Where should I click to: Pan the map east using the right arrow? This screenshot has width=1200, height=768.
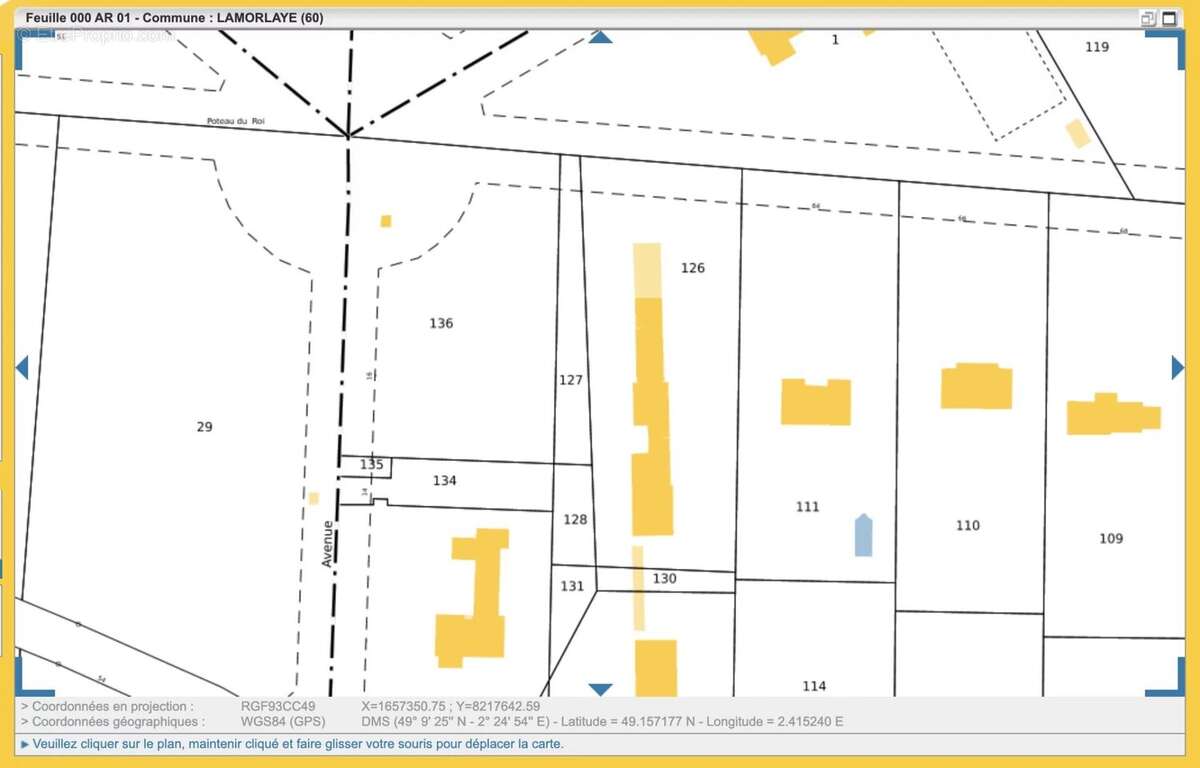point(1178,368)
